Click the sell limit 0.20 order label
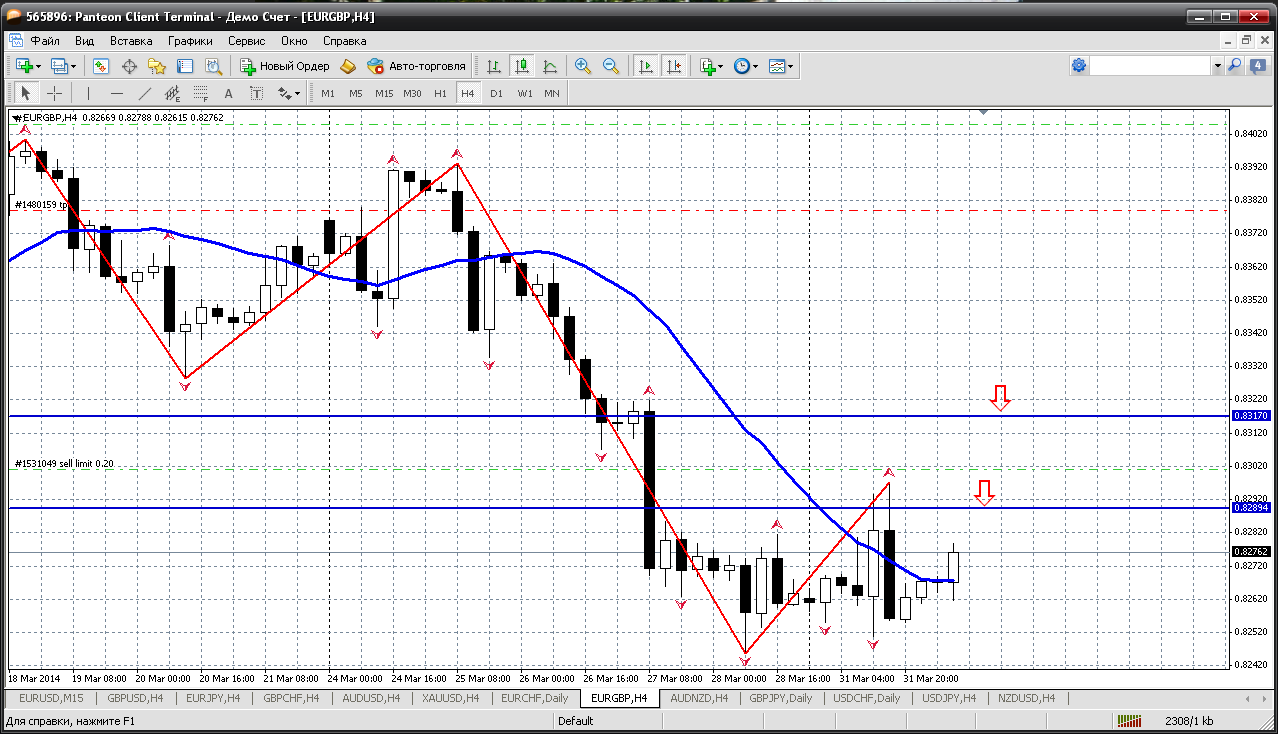The width and height of the screenshot is (1278, 734). coord(64,464)
